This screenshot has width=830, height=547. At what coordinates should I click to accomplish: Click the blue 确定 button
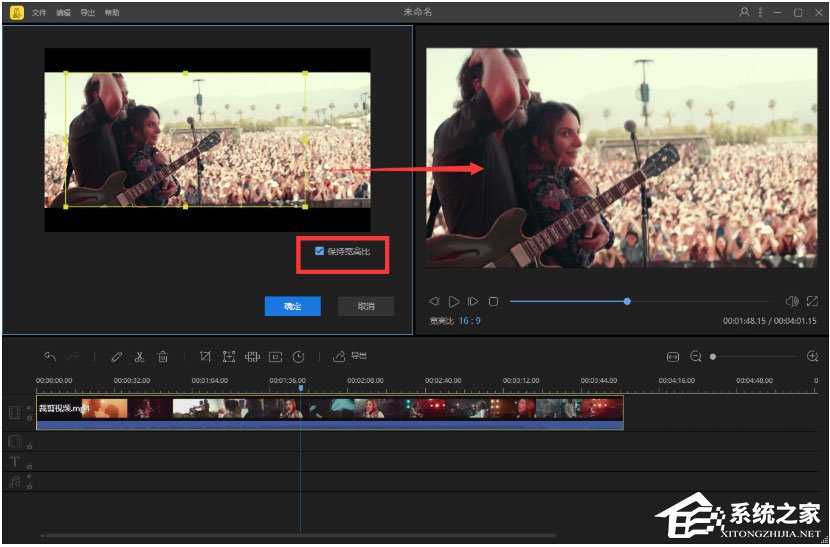(293, 306)
